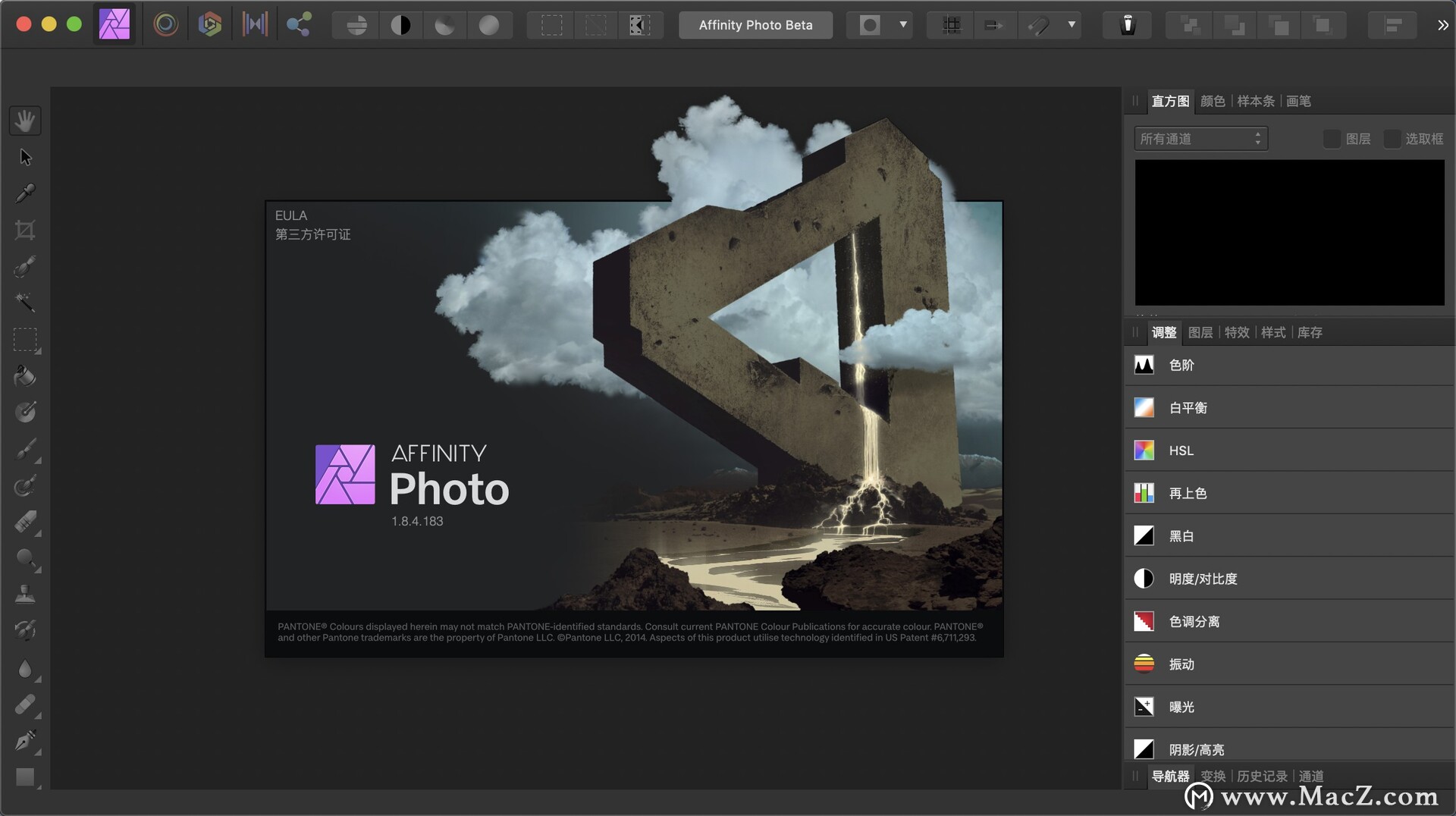
Task: Select the Rectangle shape tool
Action: point(25,777)
